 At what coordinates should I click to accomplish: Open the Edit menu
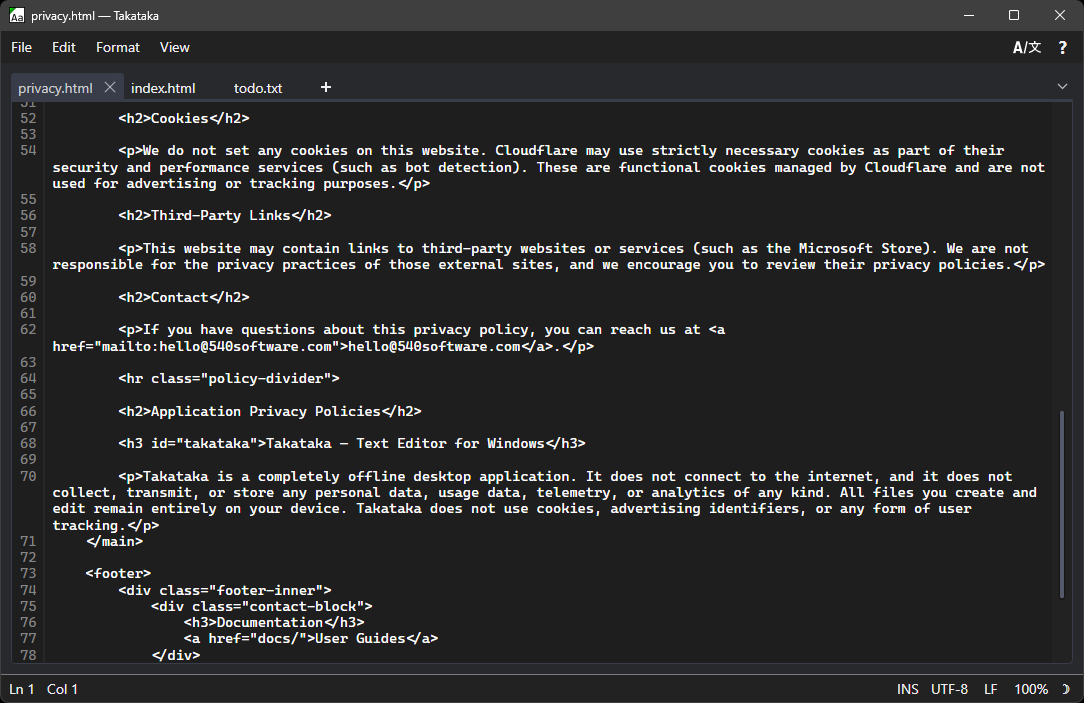pos(64,47)
